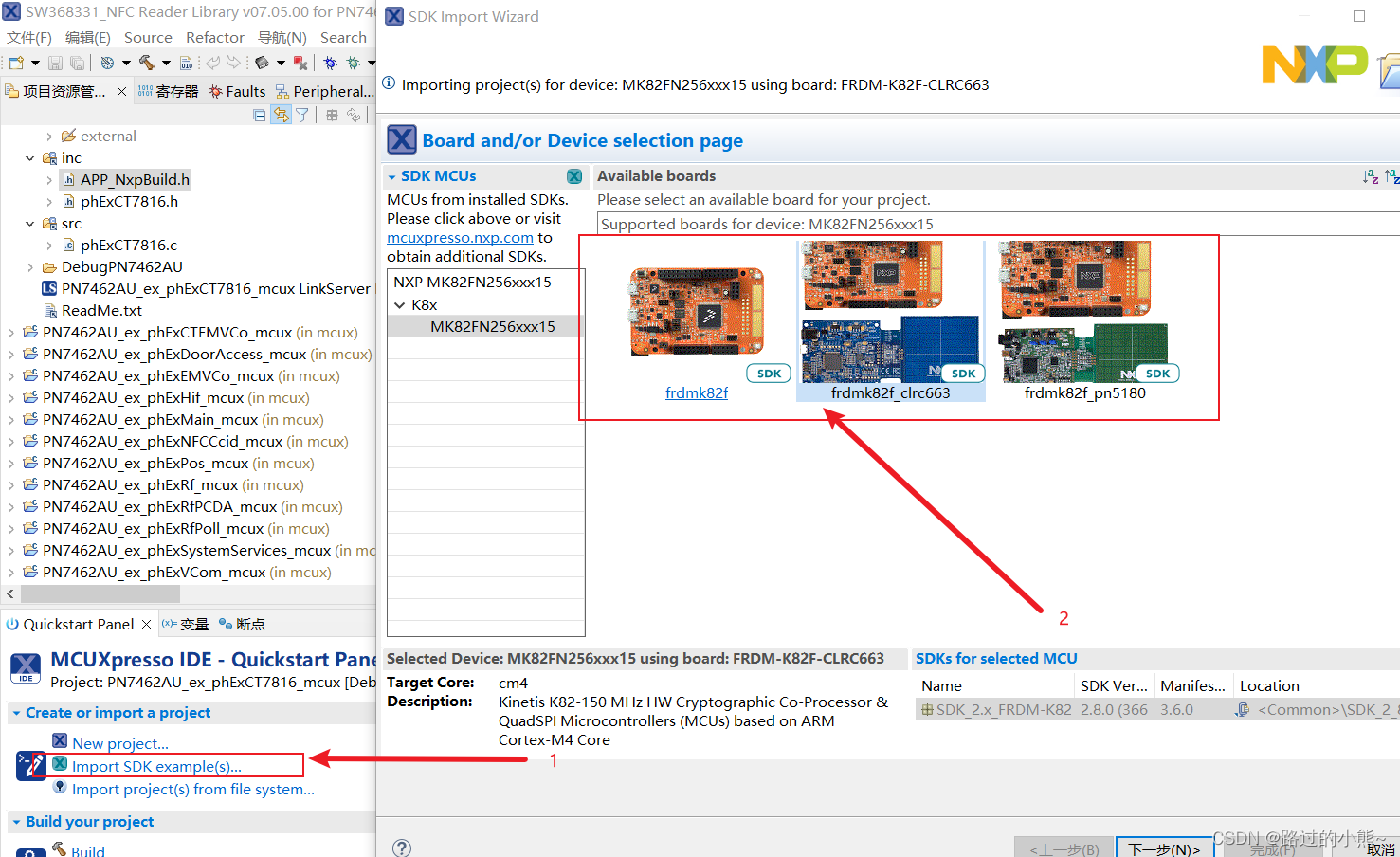Click the flash chip programming toolbar icon
This screenshot has width=1400, height=857.
(x=262, y=63)
